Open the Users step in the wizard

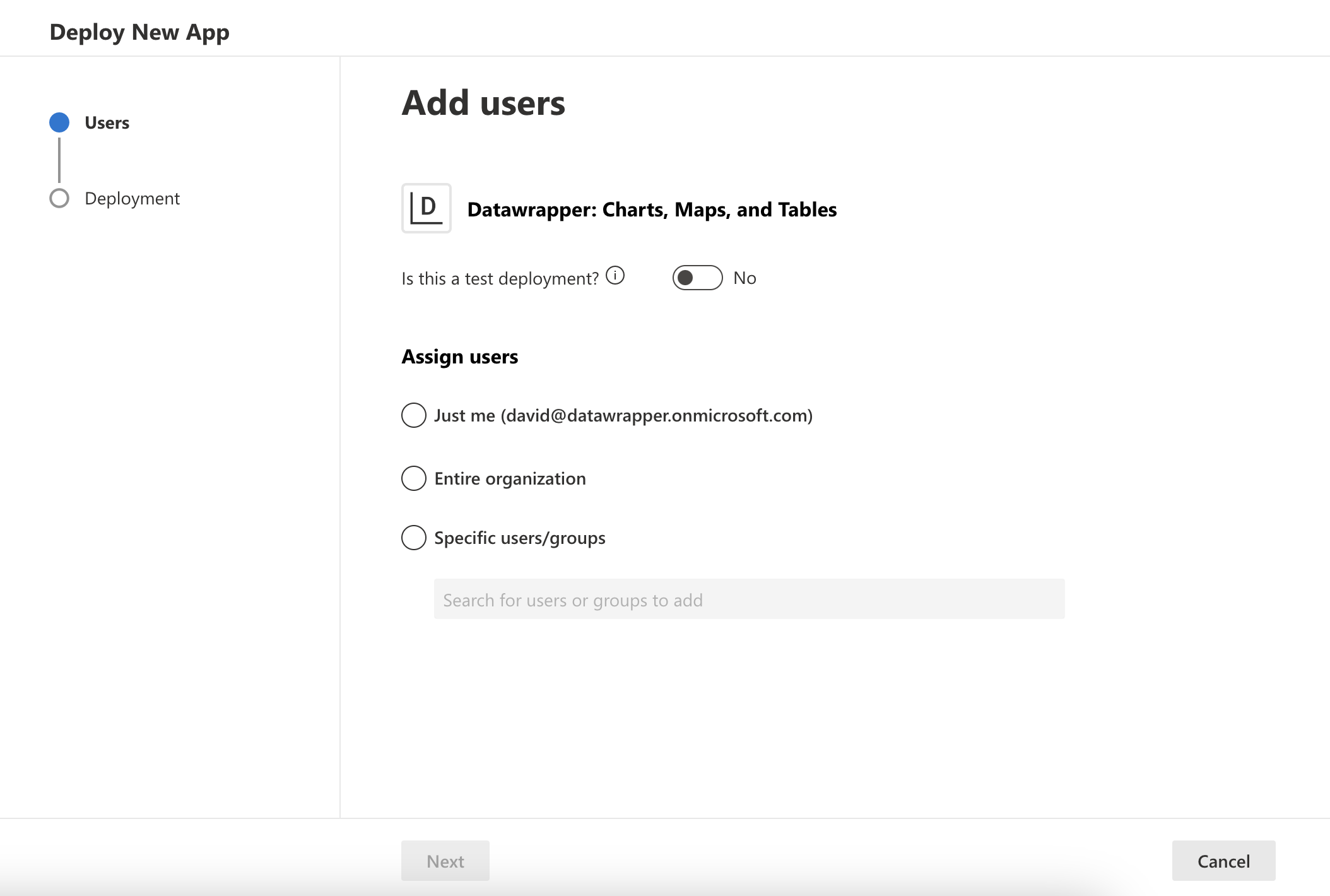(x=107, y=122)
